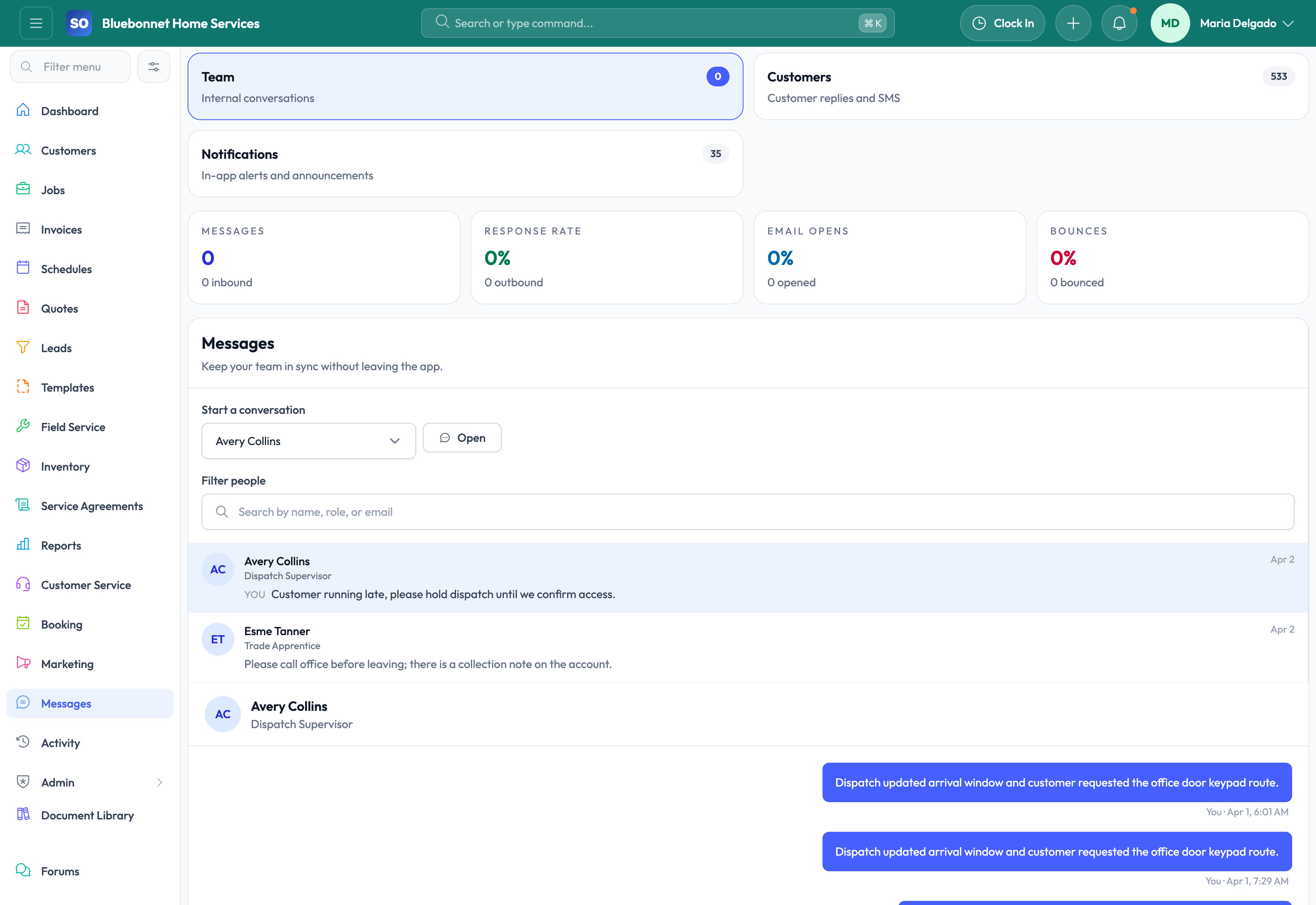
Task: Open the Maria Delgado account dropdown chevron
Action: (1288, 23)
